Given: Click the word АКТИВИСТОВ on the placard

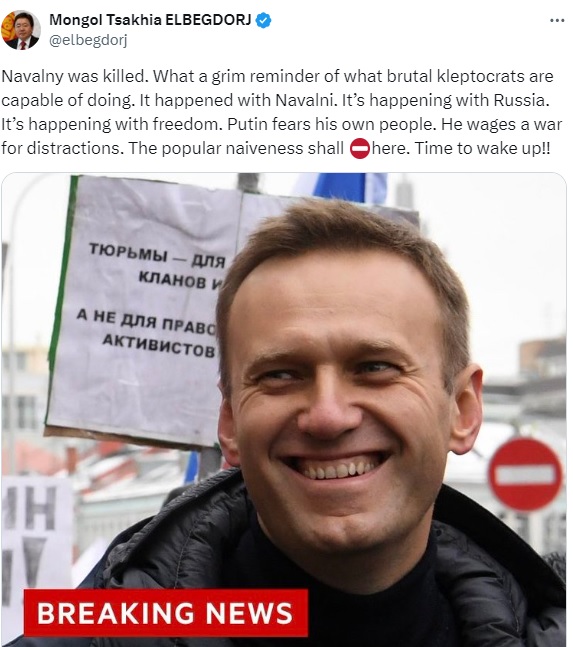Looking at the screenshot, I should pos(158,346).
